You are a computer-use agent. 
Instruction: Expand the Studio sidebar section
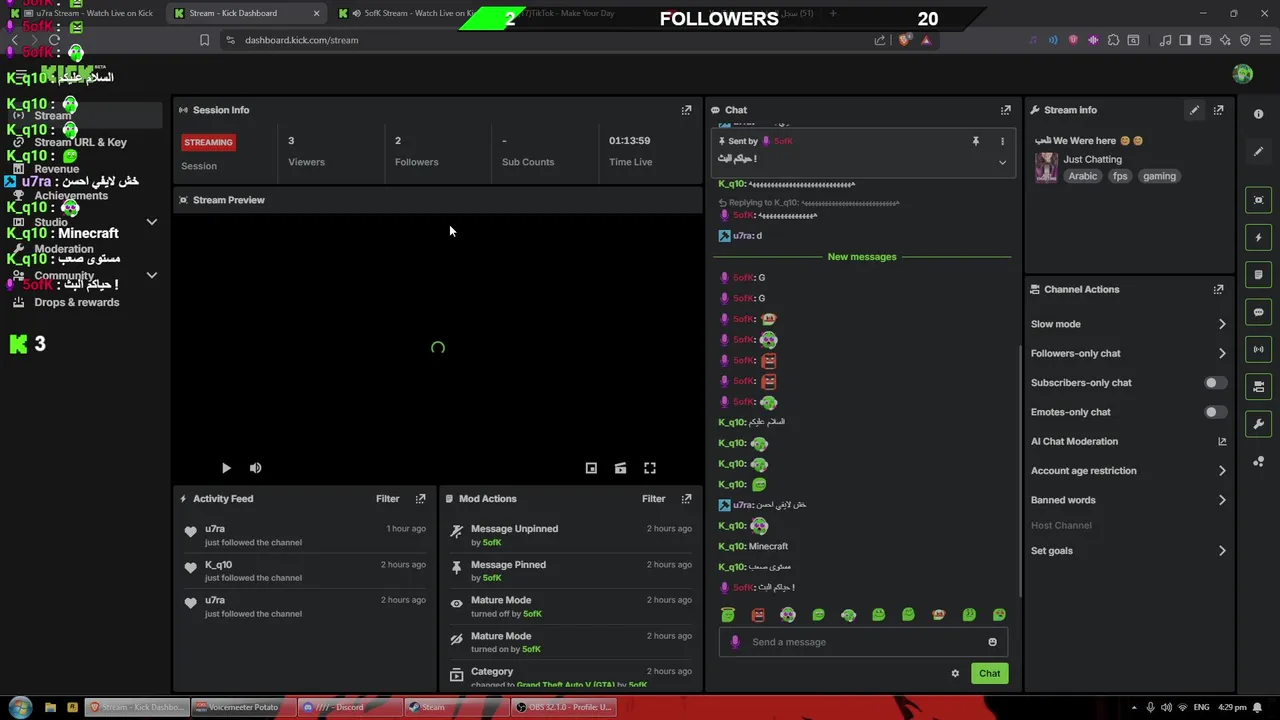pos(152,222)
